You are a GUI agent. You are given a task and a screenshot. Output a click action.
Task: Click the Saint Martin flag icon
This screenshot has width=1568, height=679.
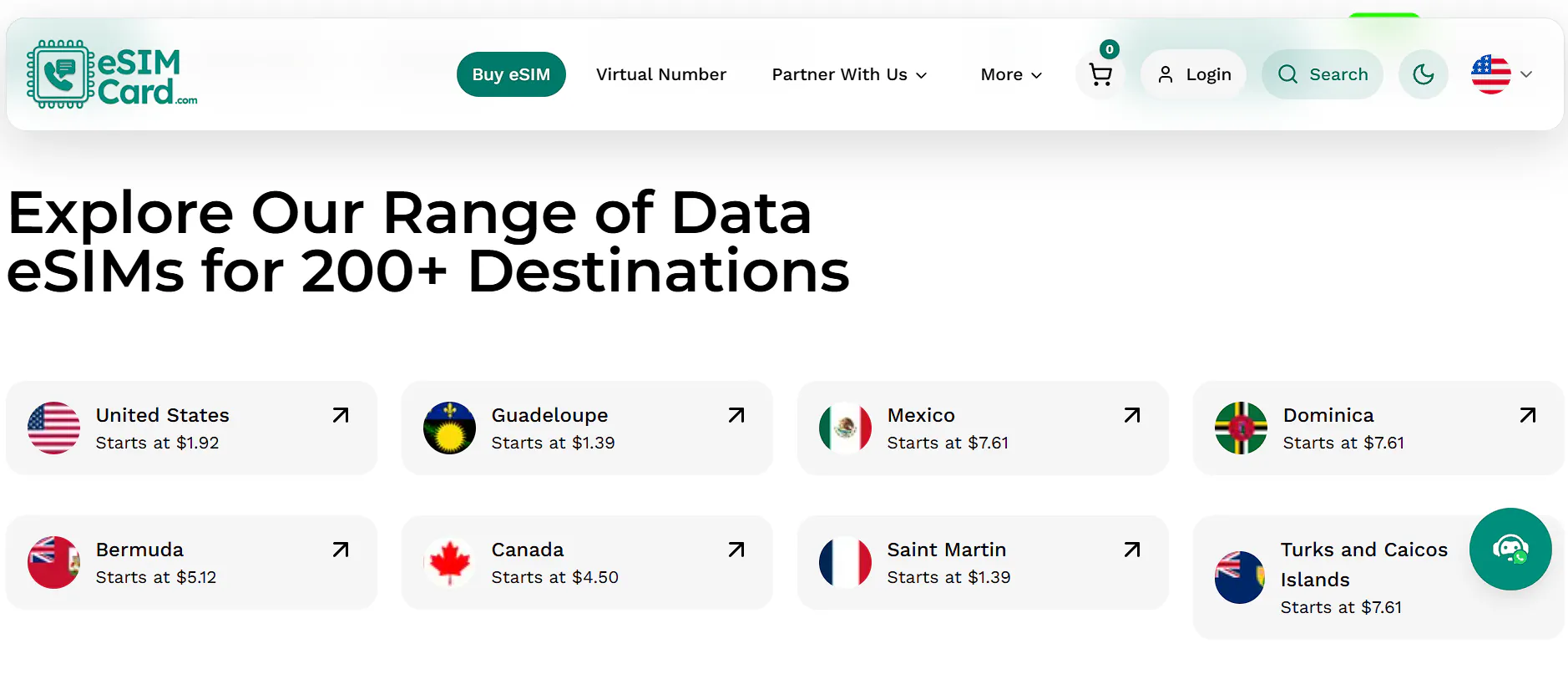coord(845,562)
